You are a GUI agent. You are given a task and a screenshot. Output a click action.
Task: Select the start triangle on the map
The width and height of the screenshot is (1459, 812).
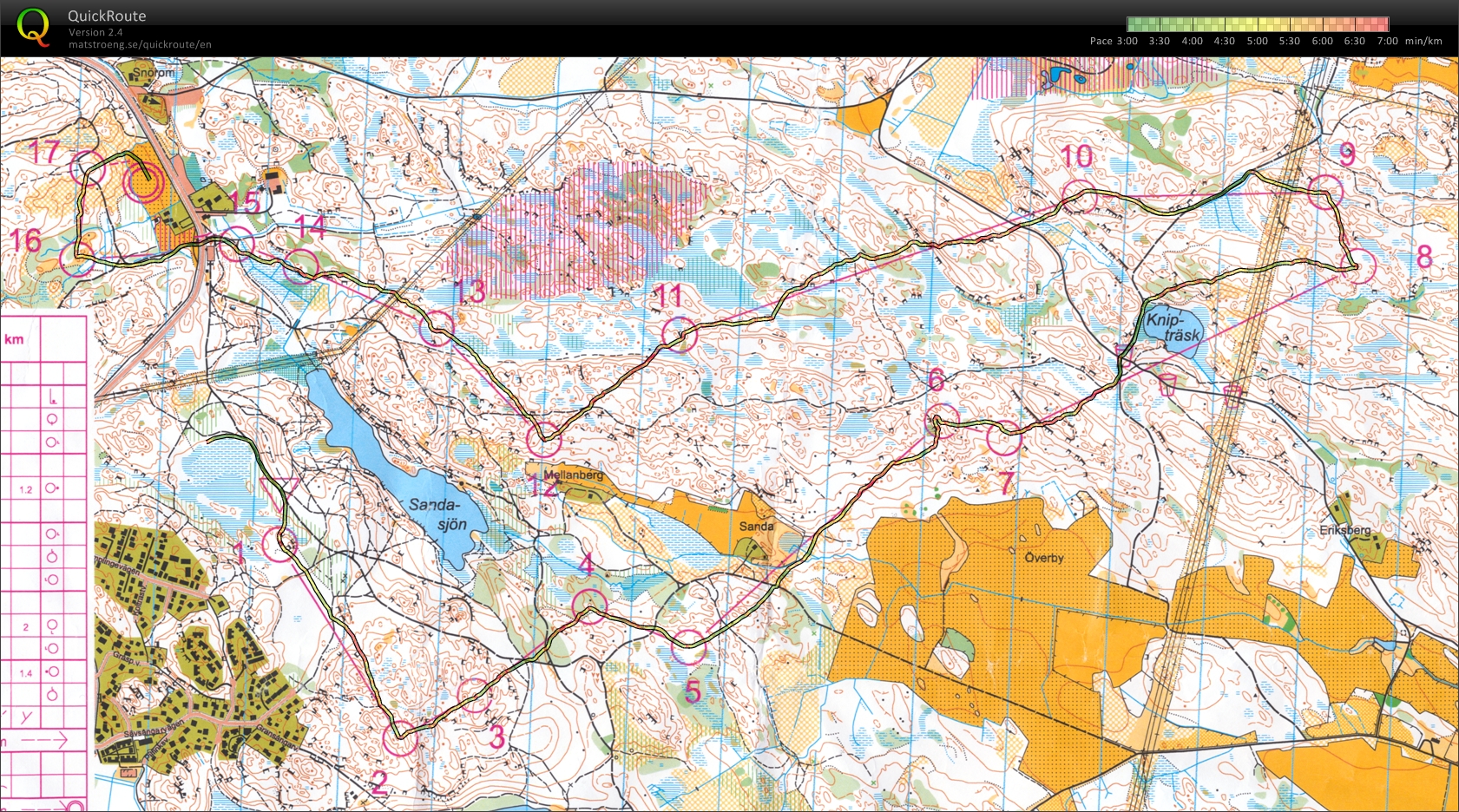[x=279, y=492]
